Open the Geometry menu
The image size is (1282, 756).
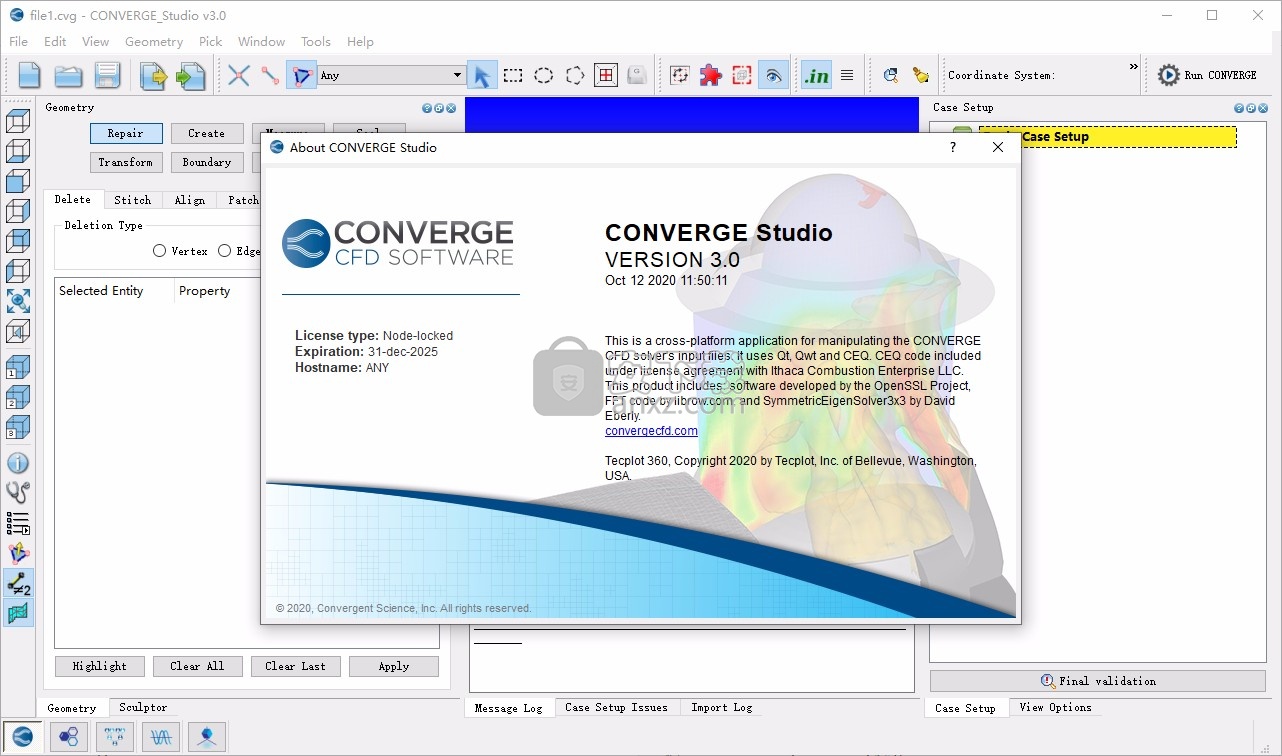tap(154, 42)
